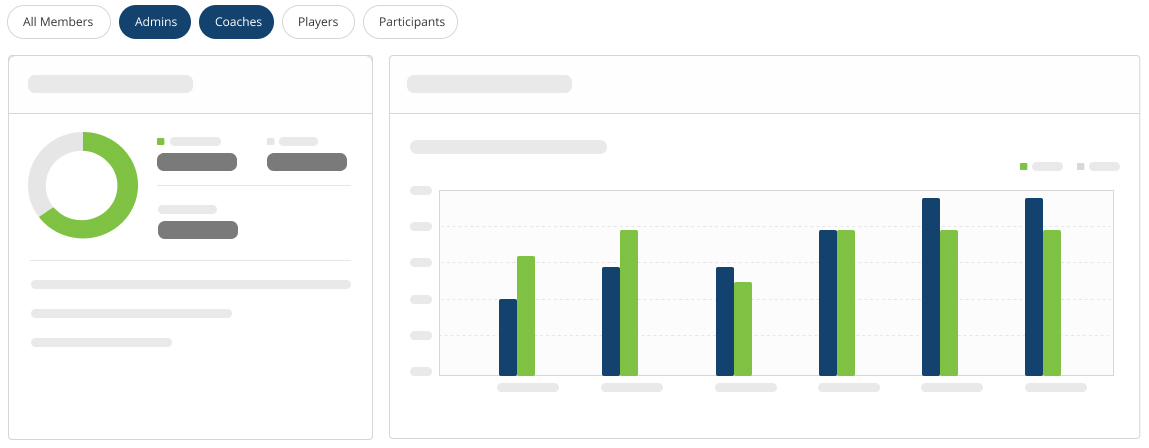1149x448 pixels.
Task: Select the navy bar in the fourth group
Action: [x=828, y=302]
